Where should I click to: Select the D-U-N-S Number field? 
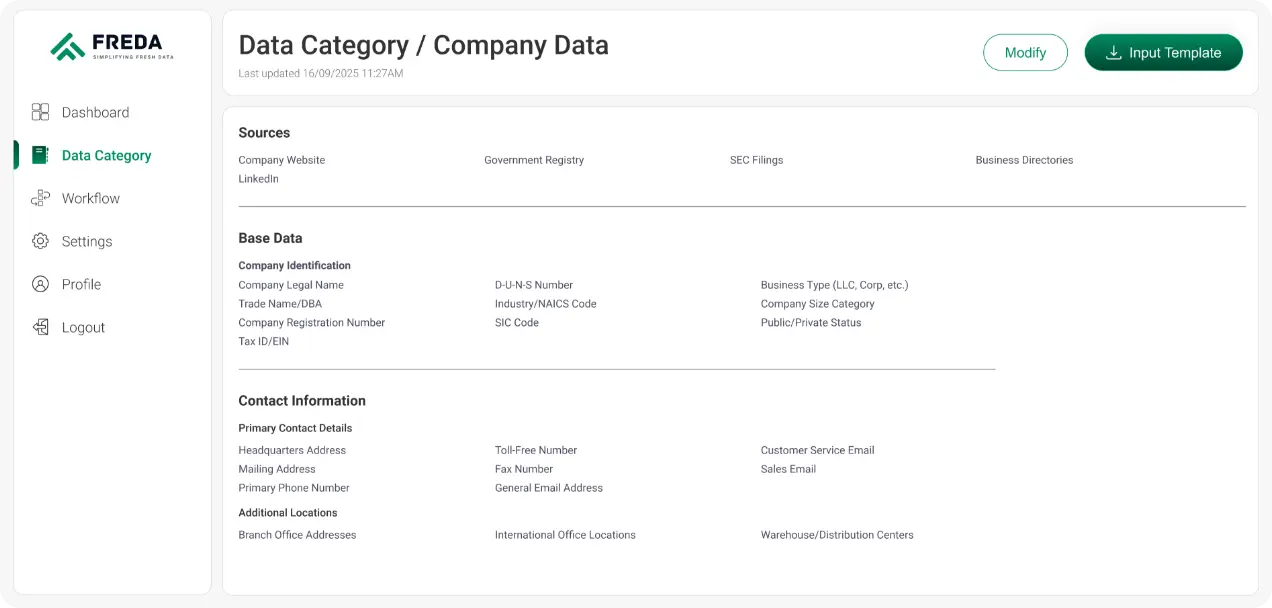(533, 285)
